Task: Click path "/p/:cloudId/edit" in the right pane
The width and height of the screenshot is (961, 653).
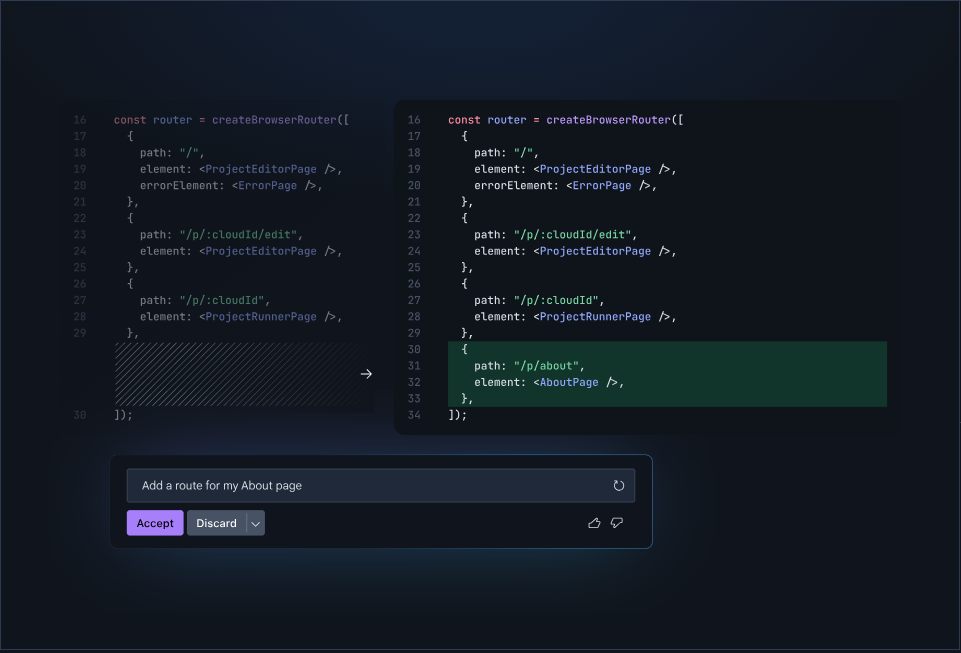Action: pos(555,235)
